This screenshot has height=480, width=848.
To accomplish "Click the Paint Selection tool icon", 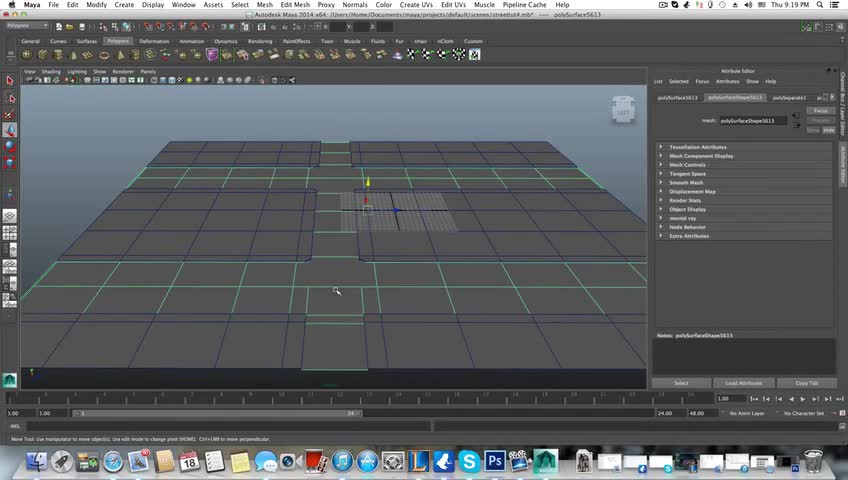I will 10,114.
